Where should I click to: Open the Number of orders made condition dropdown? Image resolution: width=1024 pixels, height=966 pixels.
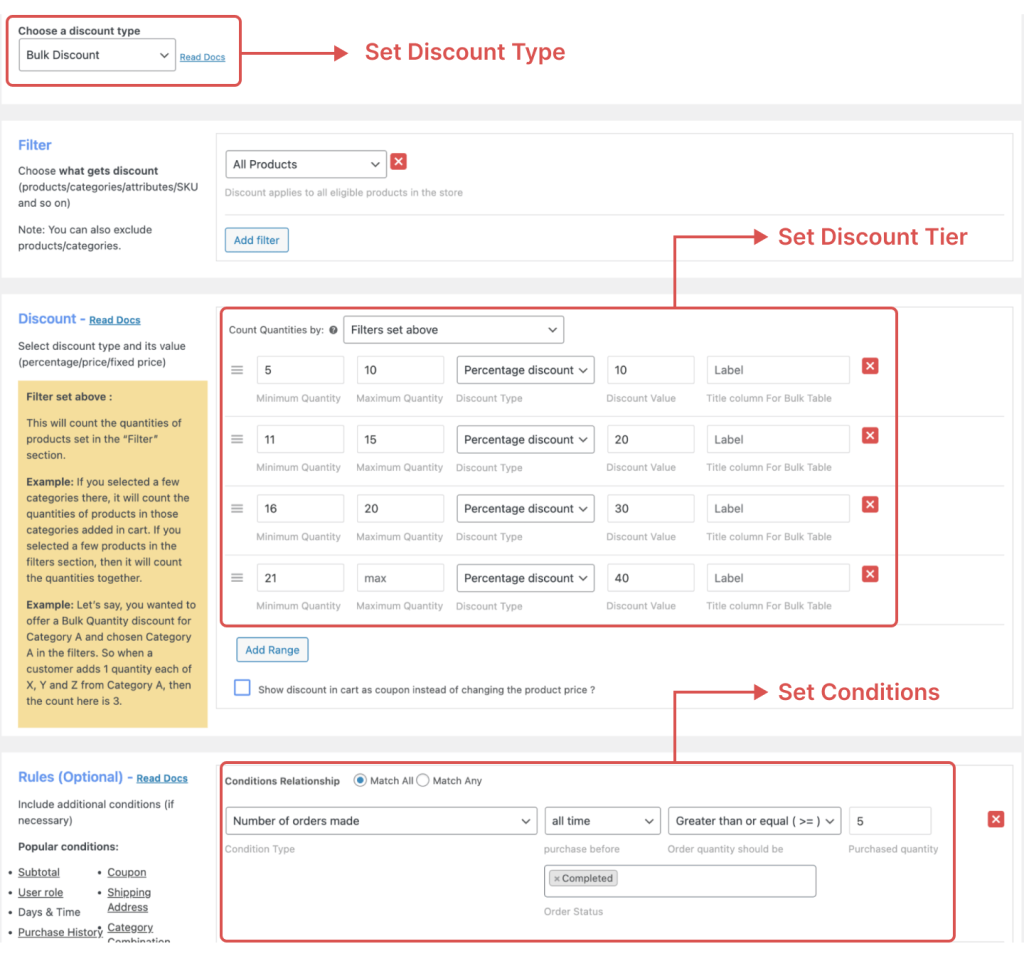point(381,820)
